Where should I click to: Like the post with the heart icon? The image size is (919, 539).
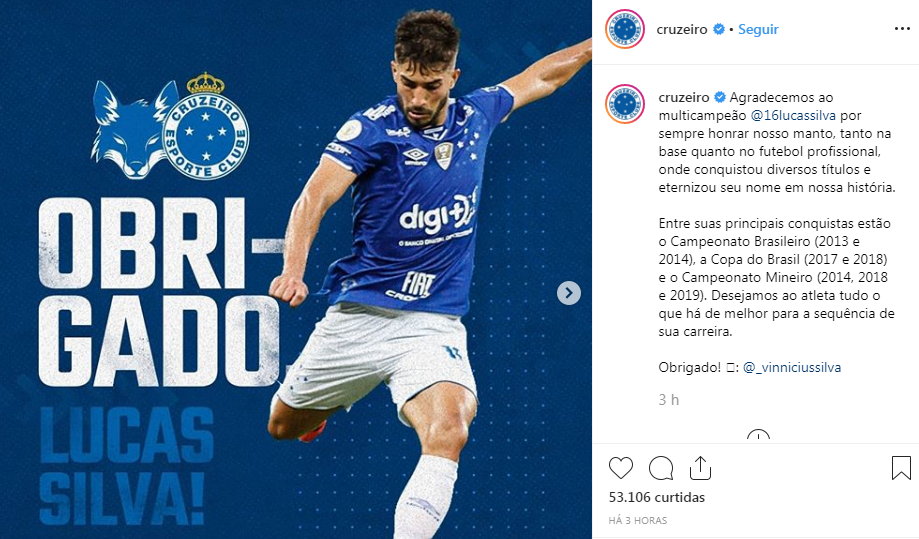point(621,468)
